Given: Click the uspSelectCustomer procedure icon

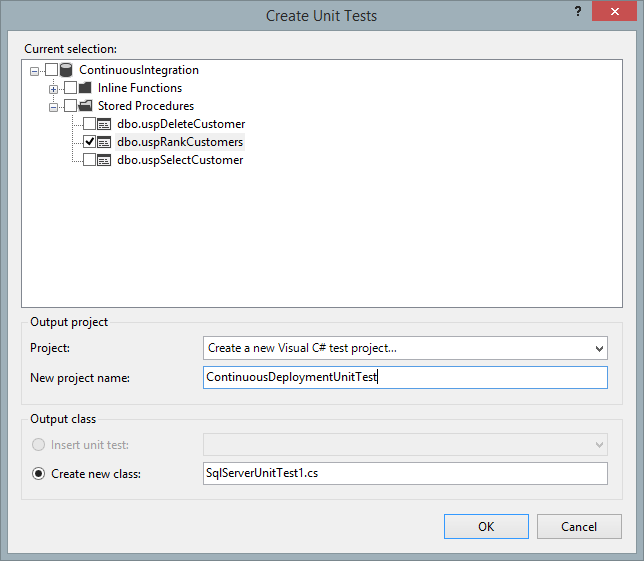Looking at the screenshot, I should 104,160.
